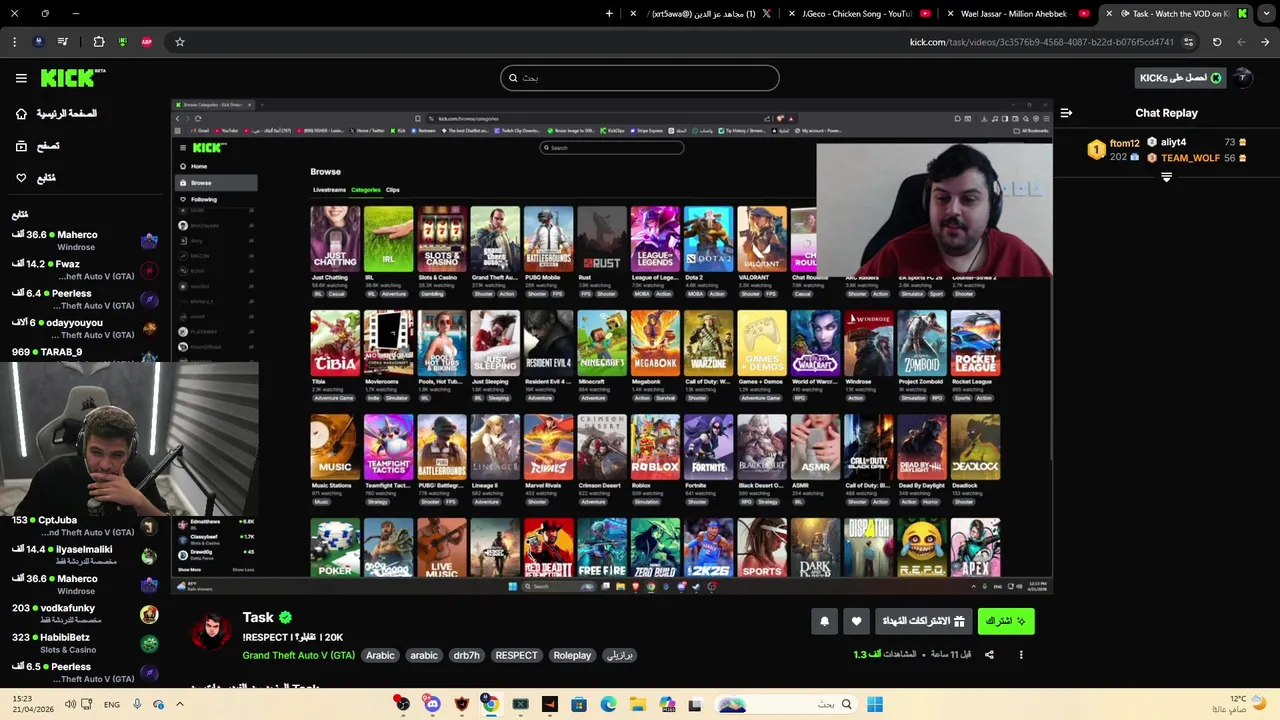
Task: Toggle the volume icon in system tray
Action: (x=70, y=704)
